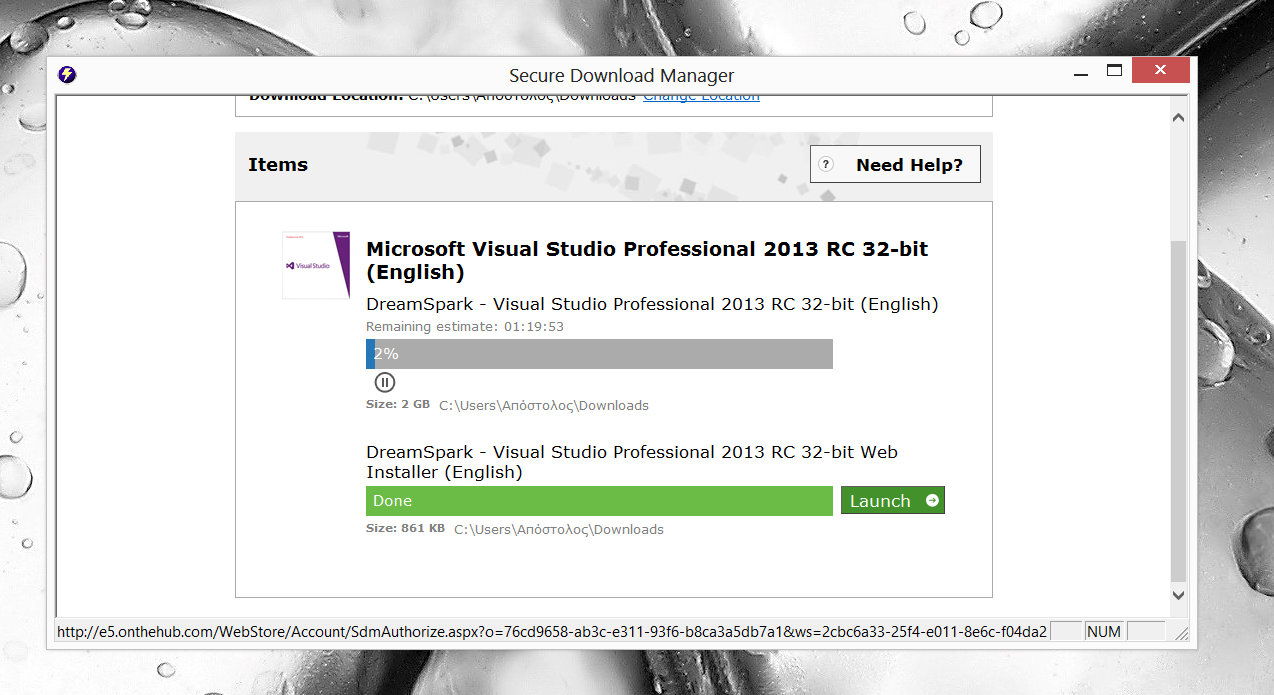Viewport: 1274px width, 695px height.
Task: Click the Items section header
Action: (278, 165)
